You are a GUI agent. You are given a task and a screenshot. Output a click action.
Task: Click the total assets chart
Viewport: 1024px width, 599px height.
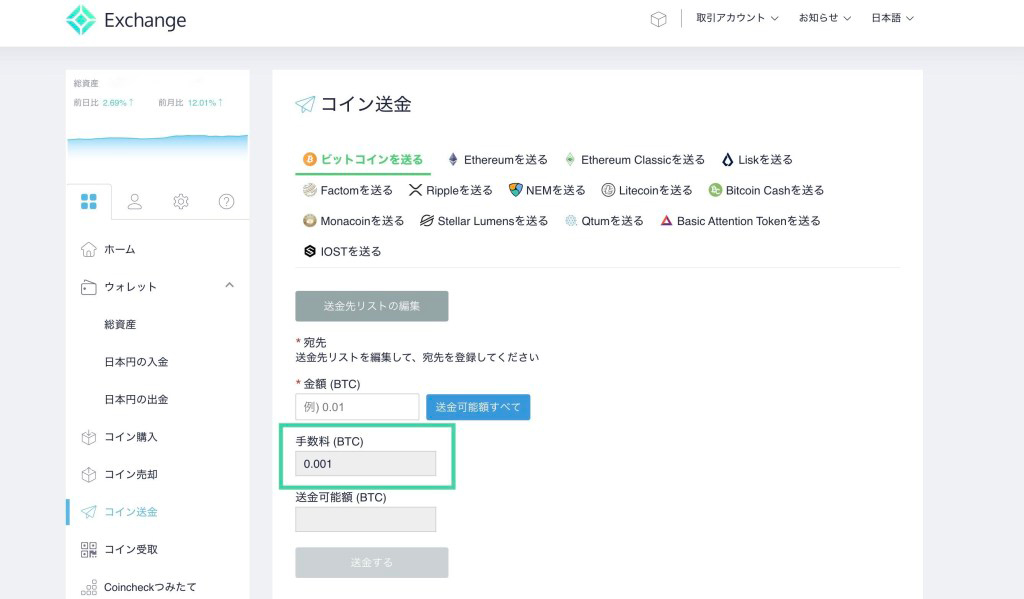(157, 145)
